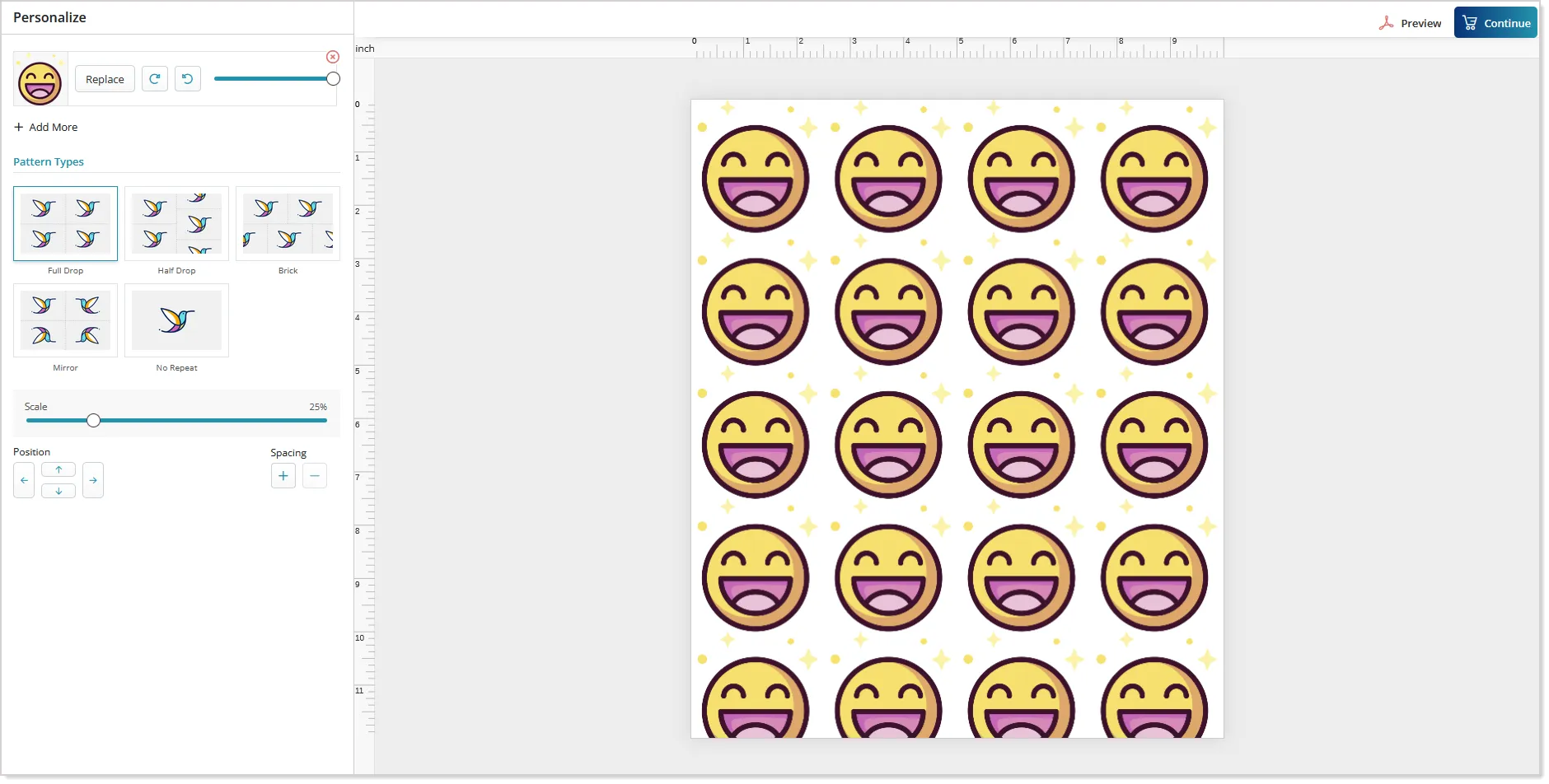
Task: Click the "25%" scale value
Action: pos(318,407)
